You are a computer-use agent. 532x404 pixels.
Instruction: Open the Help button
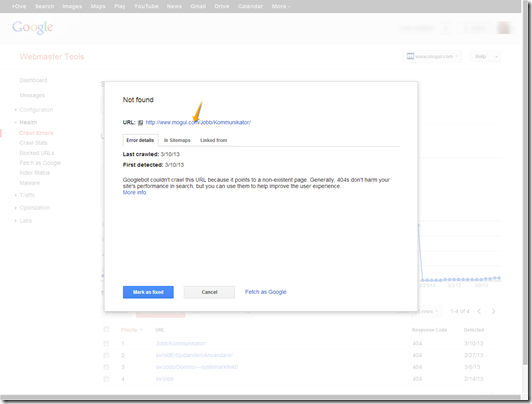click(480, 56)
